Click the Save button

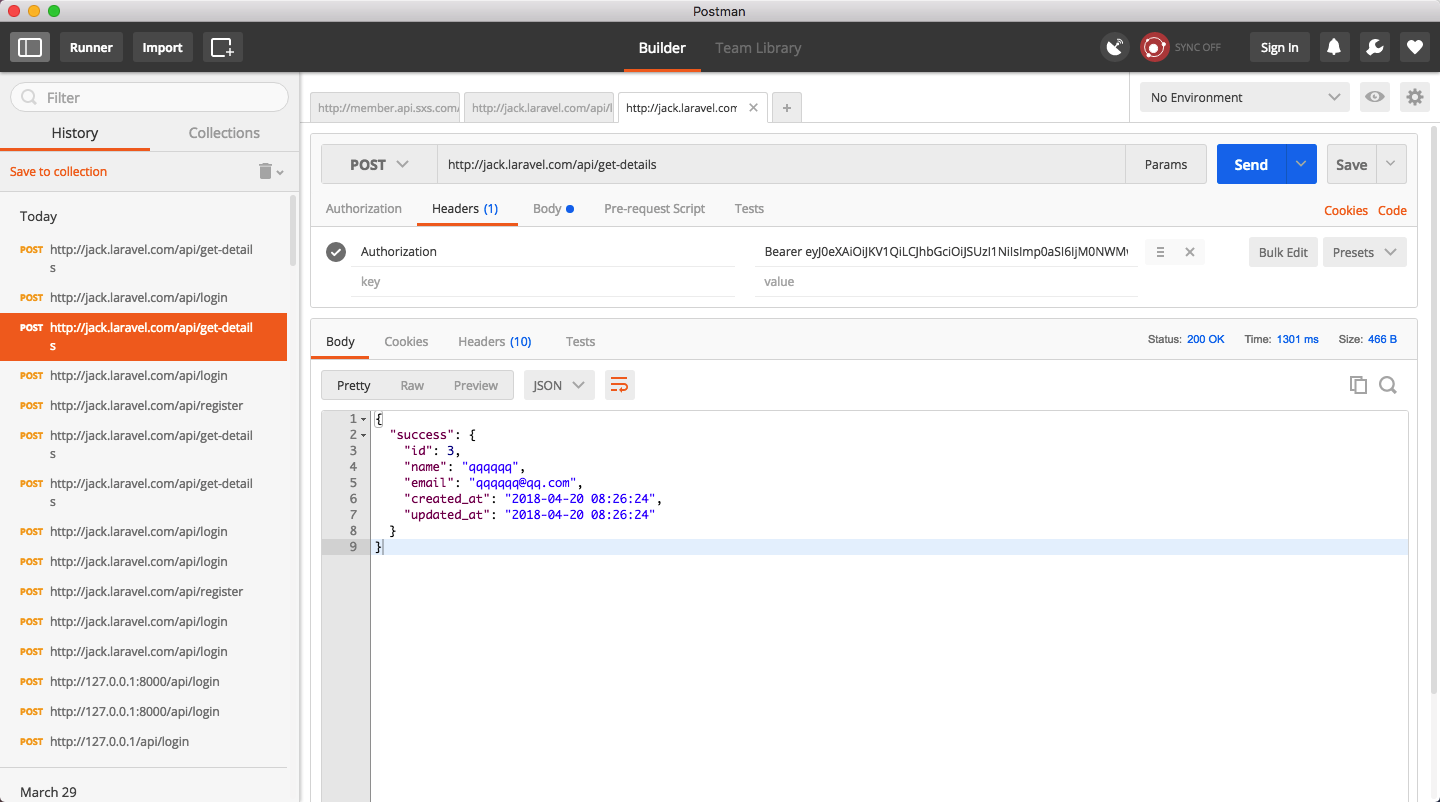pyautogui.click(x=1352, y=164)
